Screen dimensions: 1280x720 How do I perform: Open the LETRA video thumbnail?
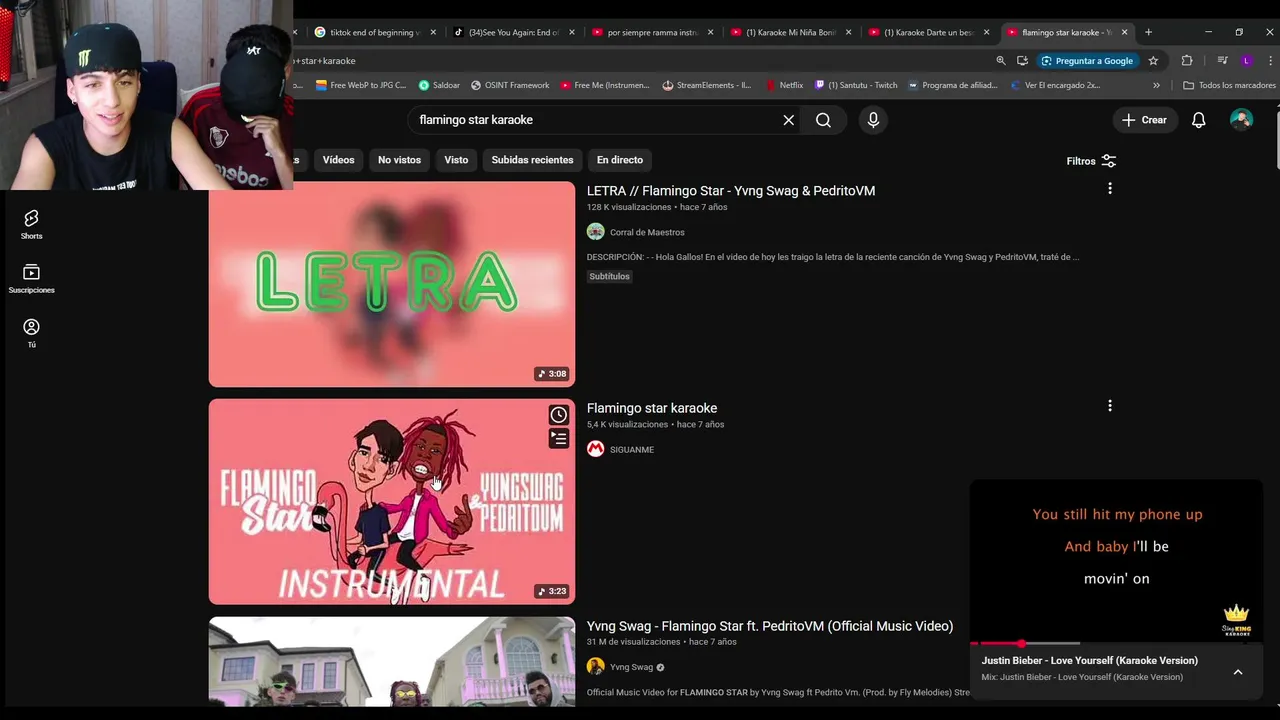392,284
